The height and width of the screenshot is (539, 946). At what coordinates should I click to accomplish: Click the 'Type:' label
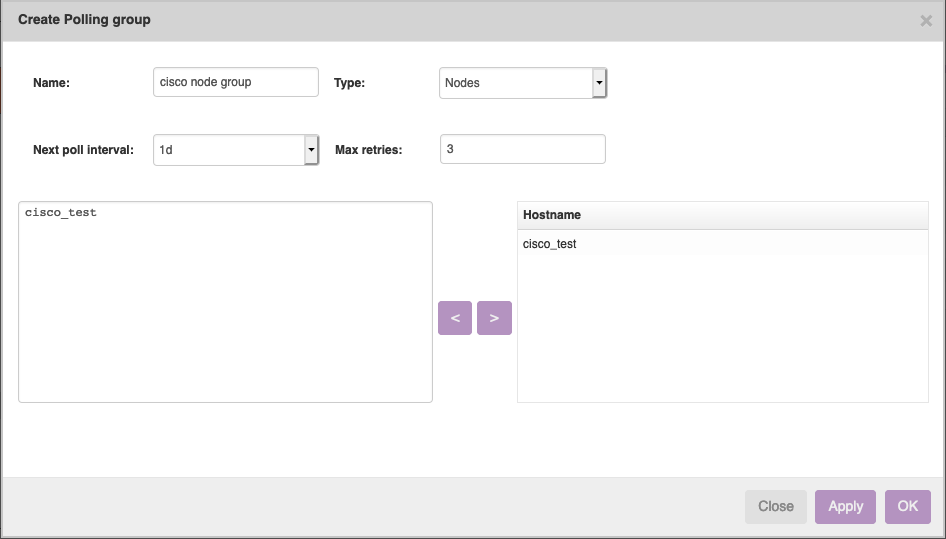click(349, 83)
